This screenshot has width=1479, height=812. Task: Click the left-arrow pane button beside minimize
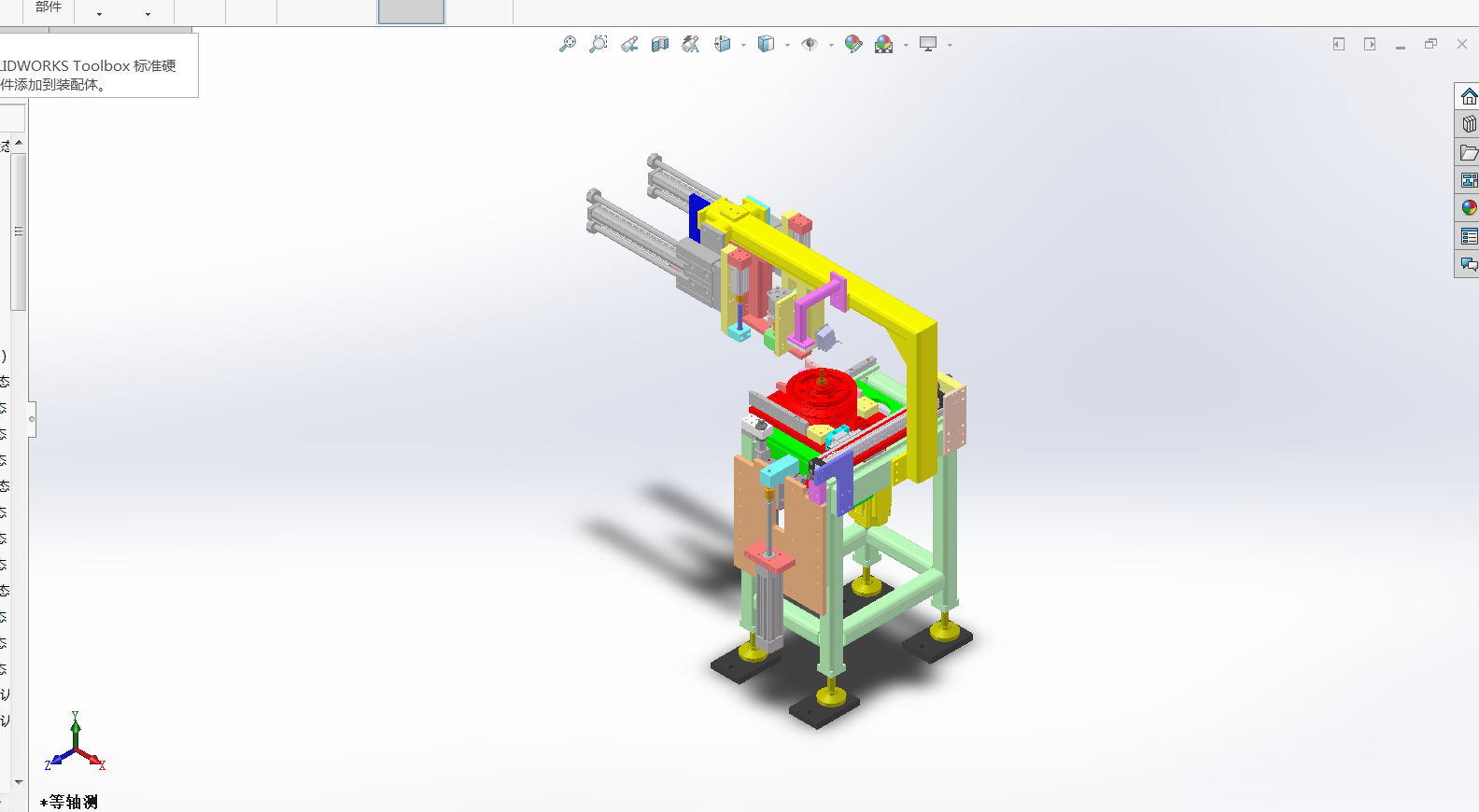1339,44
